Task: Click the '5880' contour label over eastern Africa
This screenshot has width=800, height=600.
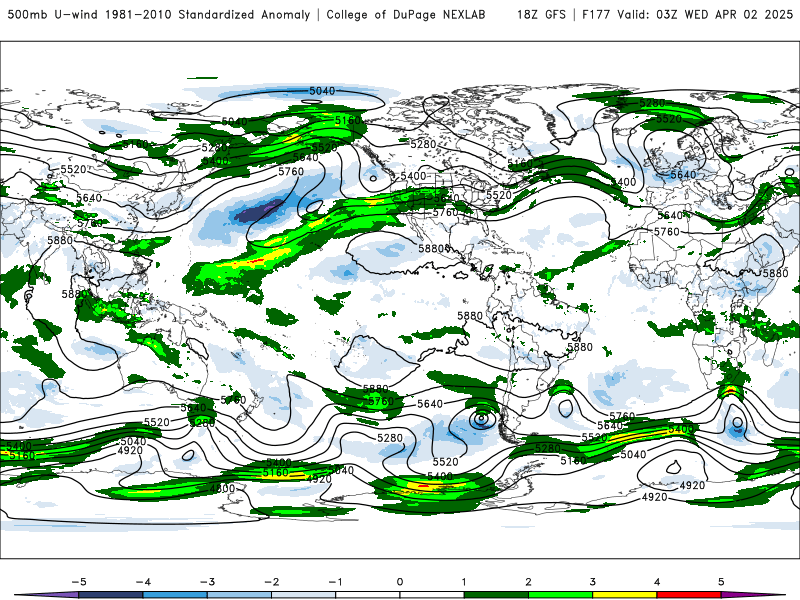Action: pyautogui.click(x=776, y=273)
